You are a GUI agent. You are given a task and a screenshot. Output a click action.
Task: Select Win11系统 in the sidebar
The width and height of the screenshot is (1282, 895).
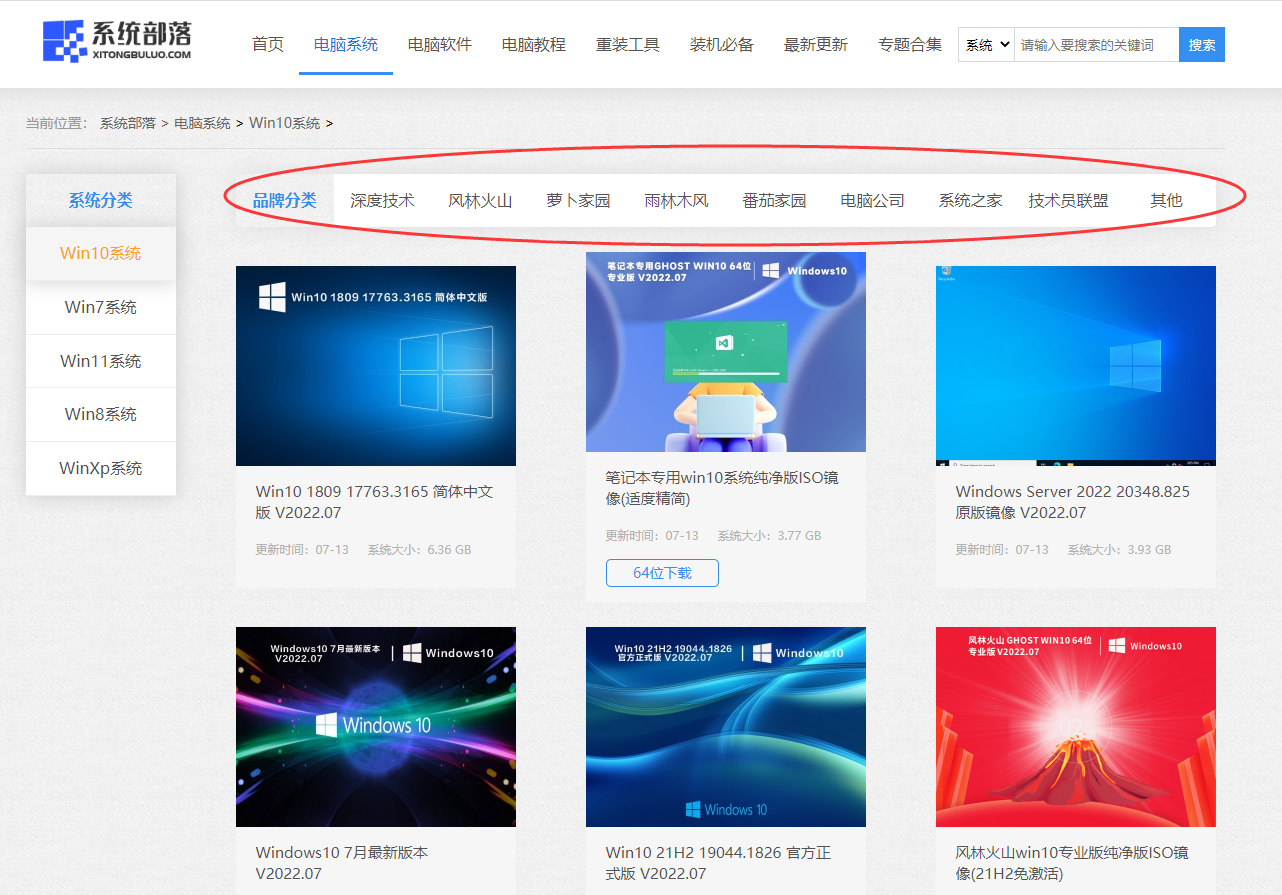click(100, 361)
